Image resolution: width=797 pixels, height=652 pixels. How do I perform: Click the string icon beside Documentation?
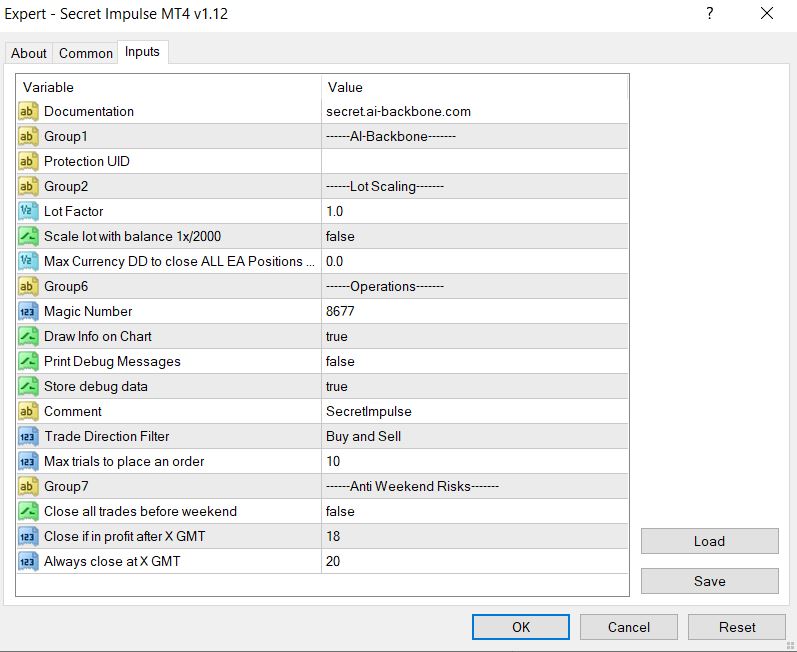pos(28,111)
